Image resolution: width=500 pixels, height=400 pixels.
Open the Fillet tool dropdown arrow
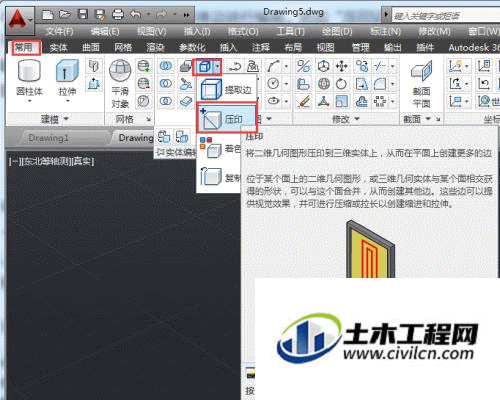393,84
